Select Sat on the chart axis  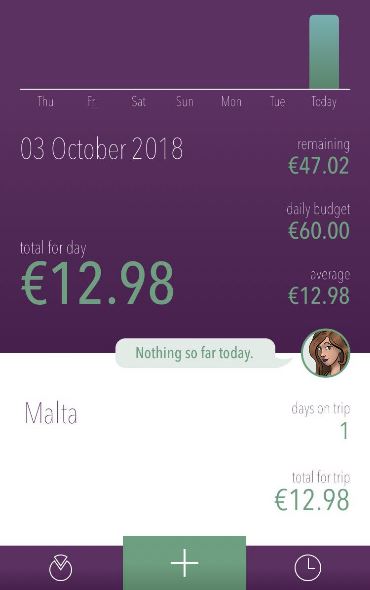(138, 102)
